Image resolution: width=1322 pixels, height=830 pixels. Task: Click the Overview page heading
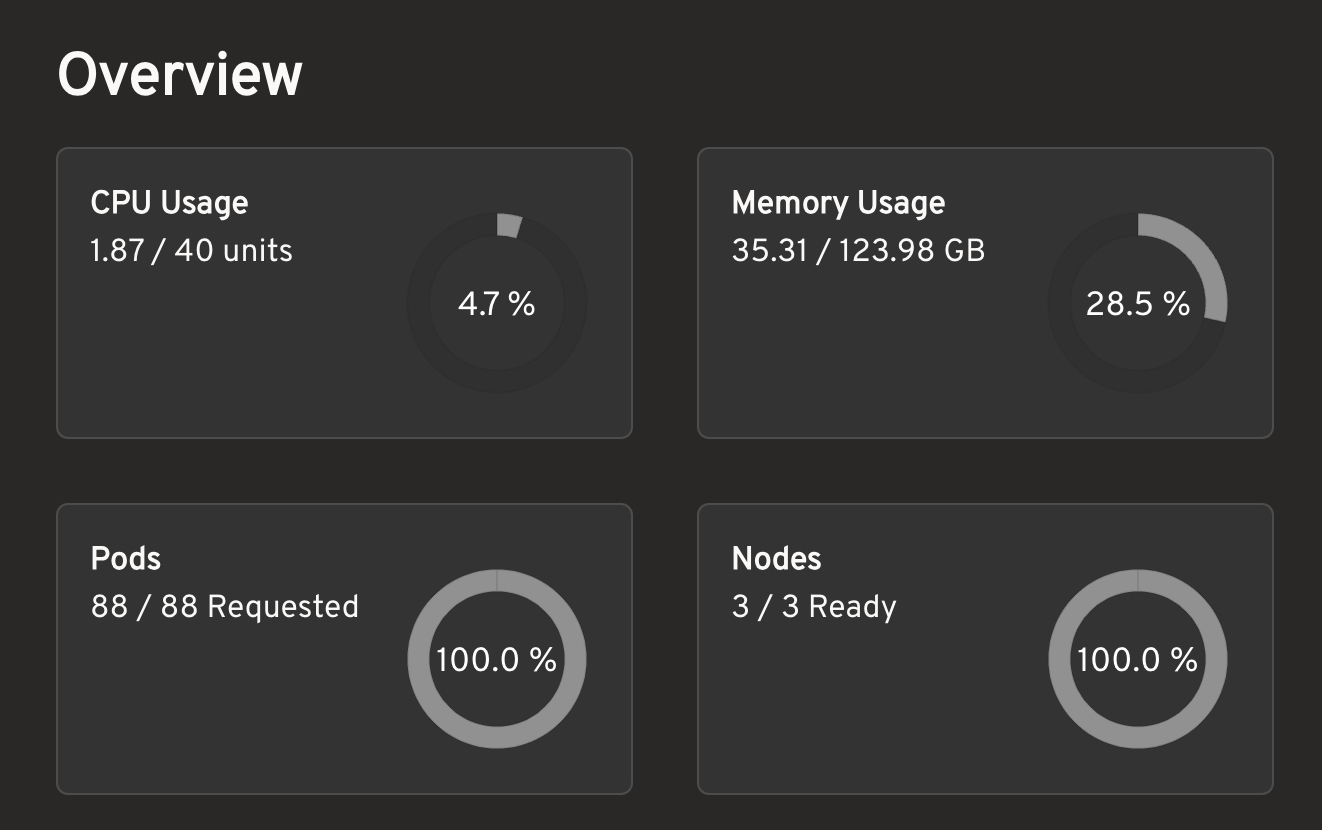[180, 75]
